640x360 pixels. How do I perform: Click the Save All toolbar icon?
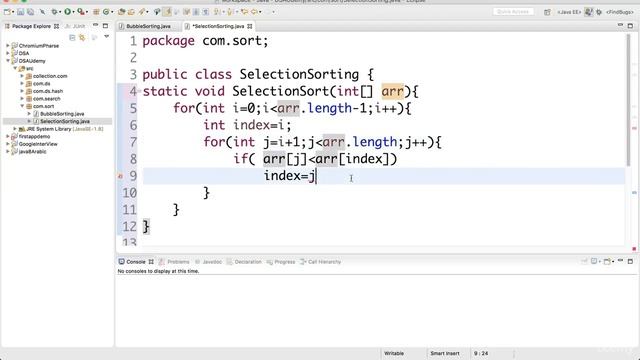pos(31,12)
